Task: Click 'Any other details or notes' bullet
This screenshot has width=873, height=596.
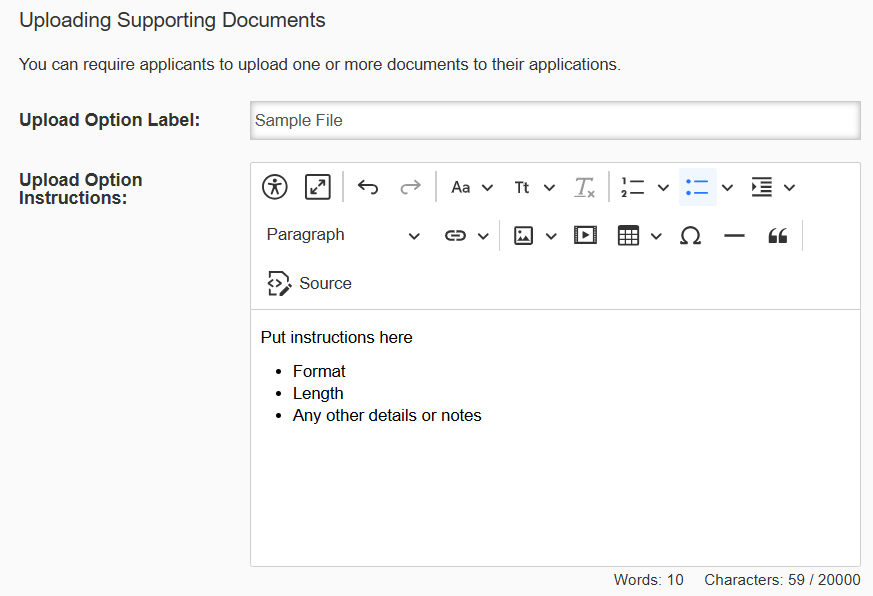Action: click(387, 416)
